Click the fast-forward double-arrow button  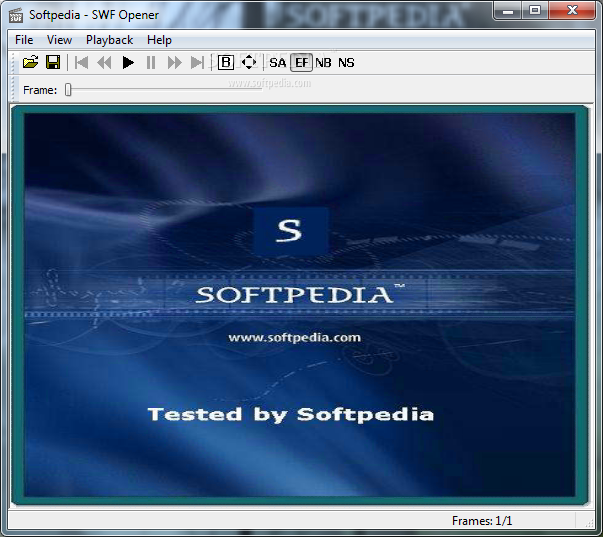174,62
